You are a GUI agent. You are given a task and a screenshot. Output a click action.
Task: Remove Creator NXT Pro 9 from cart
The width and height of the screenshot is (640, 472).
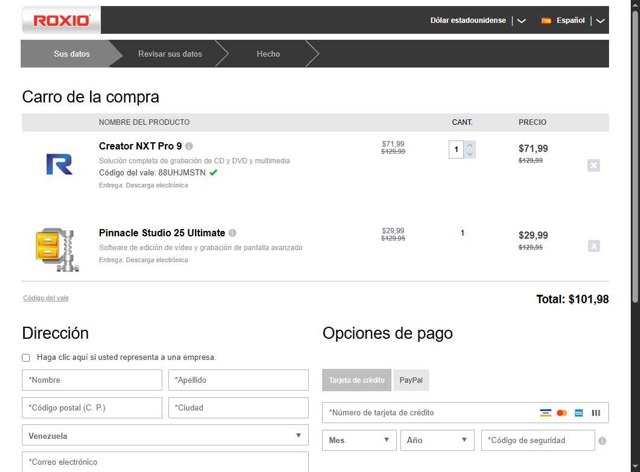click(593, 165)
